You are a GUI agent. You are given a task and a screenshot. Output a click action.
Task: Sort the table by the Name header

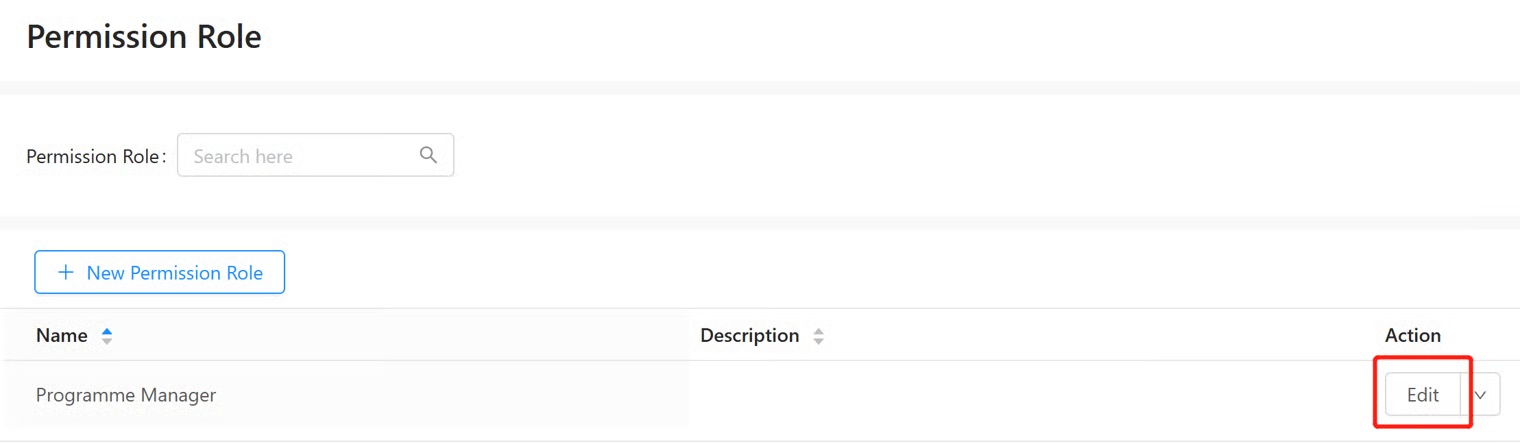point(62,336)
